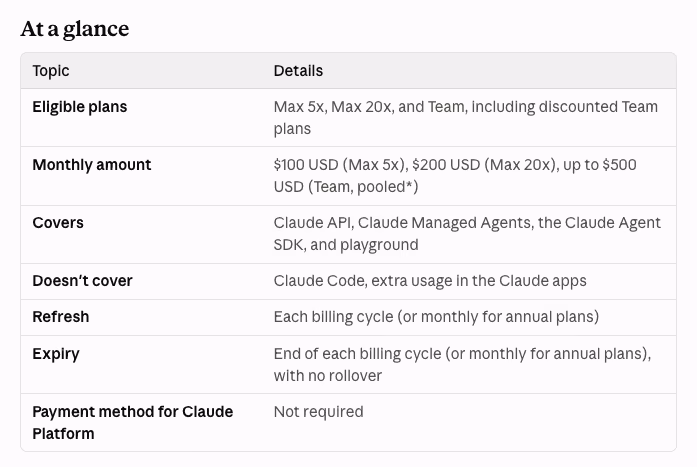The height and width of the screenshot is (467, 697).
Task: Click the 'Claude API, Claude Managed Agents' cell
Action: point(467,234)
